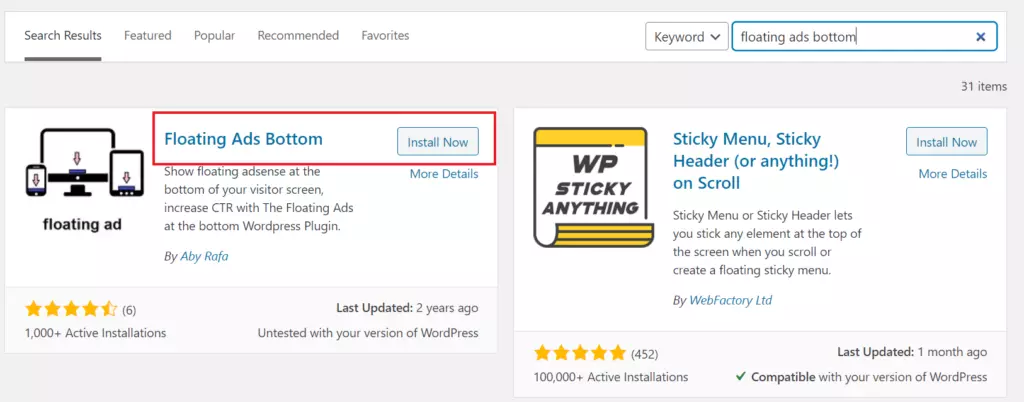Click the five-star rating of Sticky Menu plugin
Viewport: 1024px width, 402px height.
tap(580, 354)
